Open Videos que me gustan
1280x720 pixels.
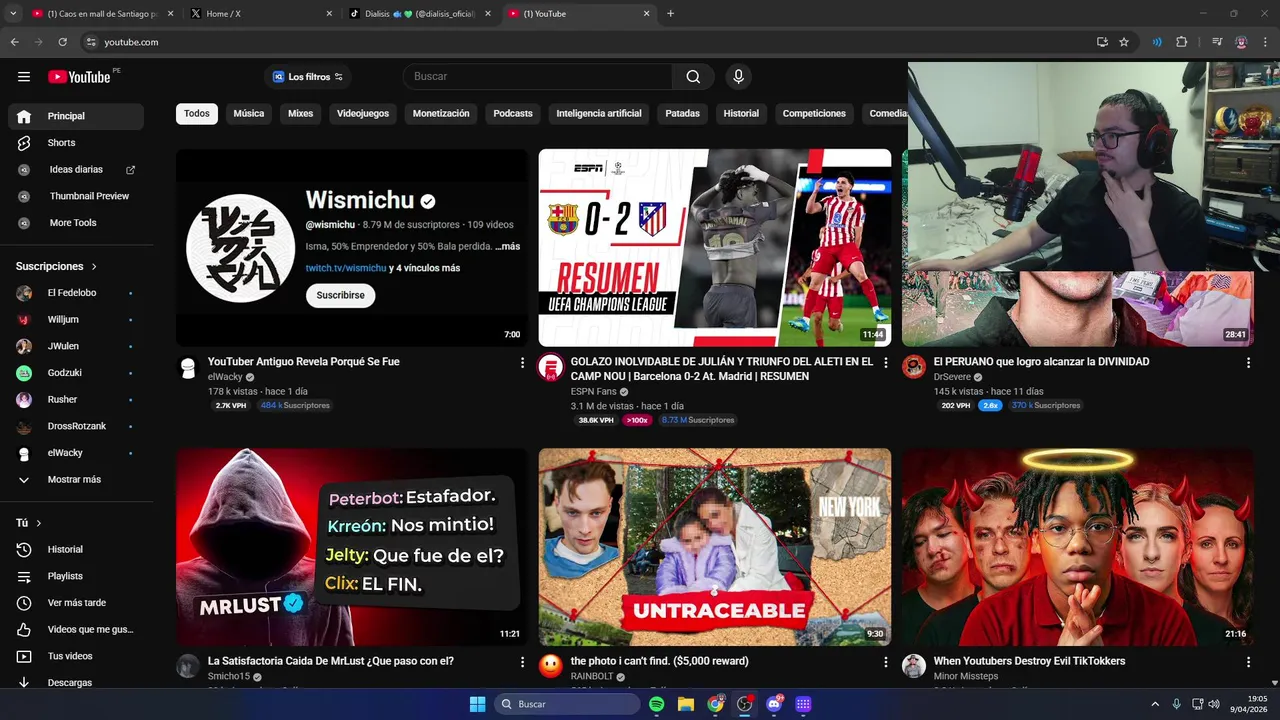point(76,629)
